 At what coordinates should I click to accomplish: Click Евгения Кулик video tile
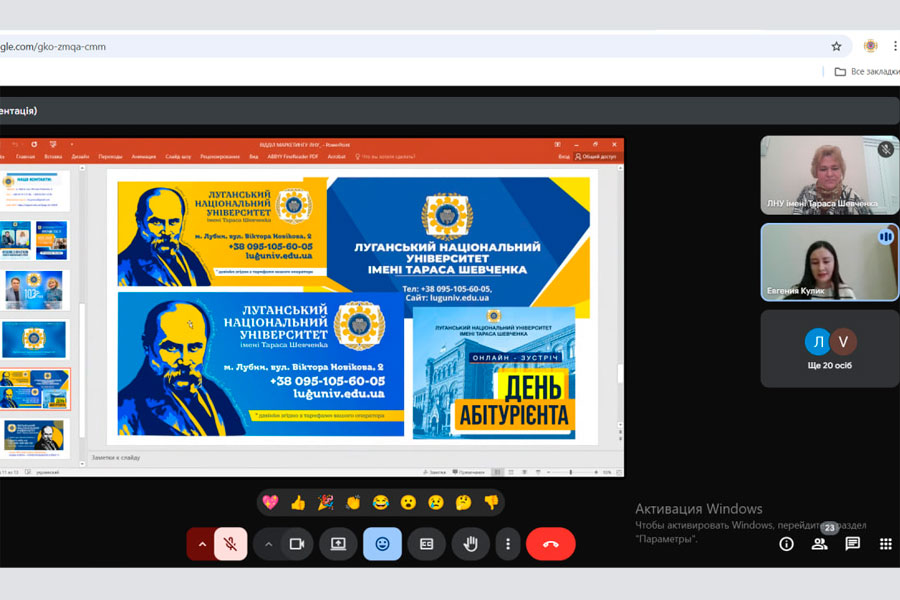click(x=829, y=262)
